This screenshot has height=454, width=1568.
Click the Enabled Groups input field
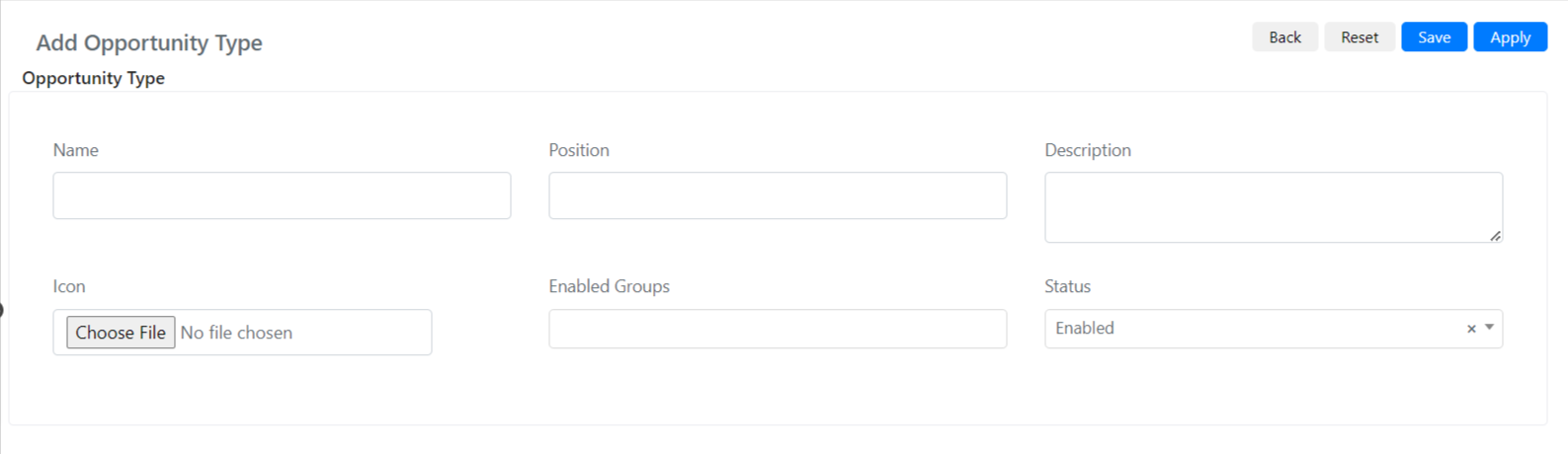click(778, 329)
